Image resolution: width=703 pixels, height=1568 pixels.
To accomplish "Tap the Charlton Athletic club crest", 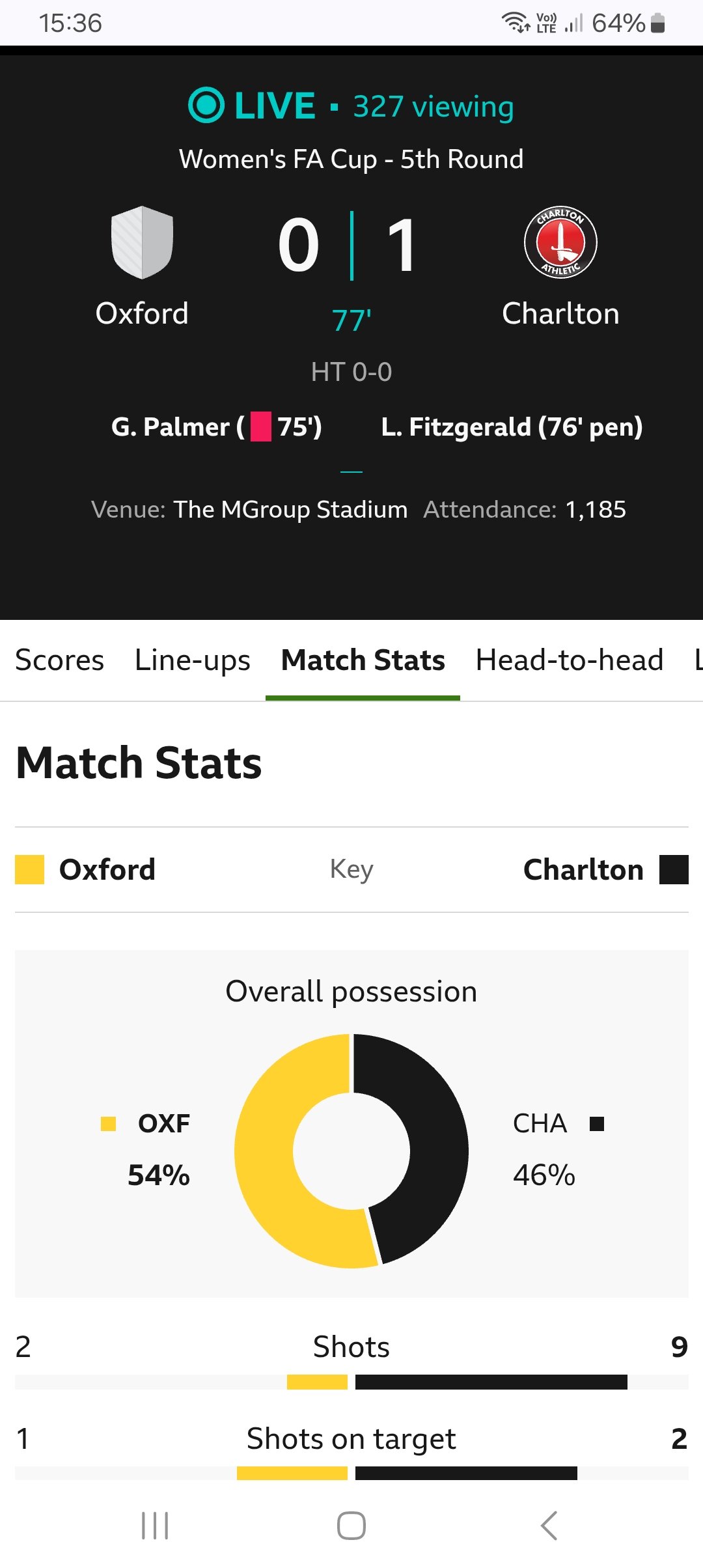I will pos(560,242).
